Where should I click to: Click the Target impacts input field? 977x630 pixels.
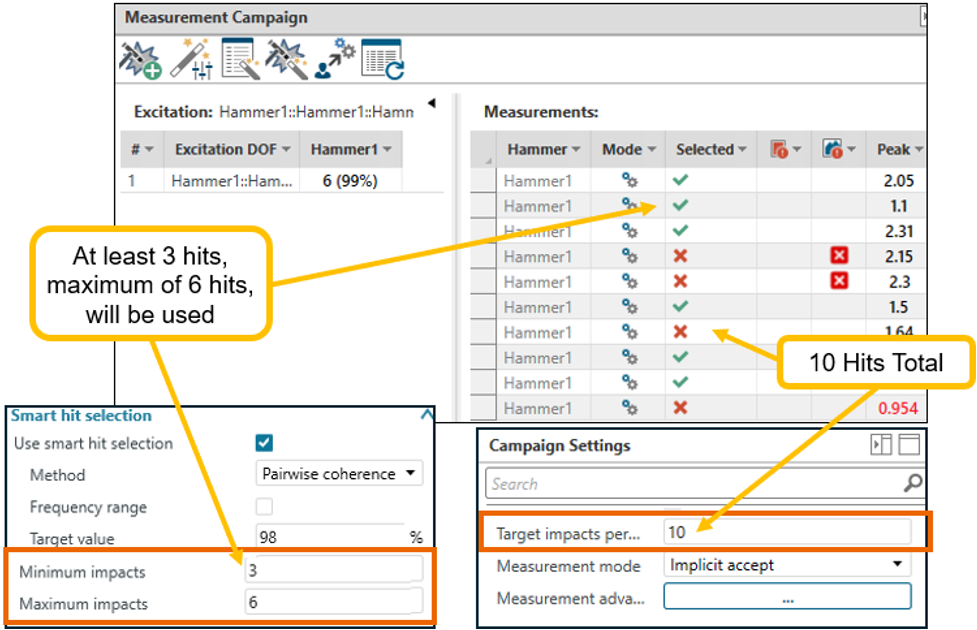click(x=787, y=533)
